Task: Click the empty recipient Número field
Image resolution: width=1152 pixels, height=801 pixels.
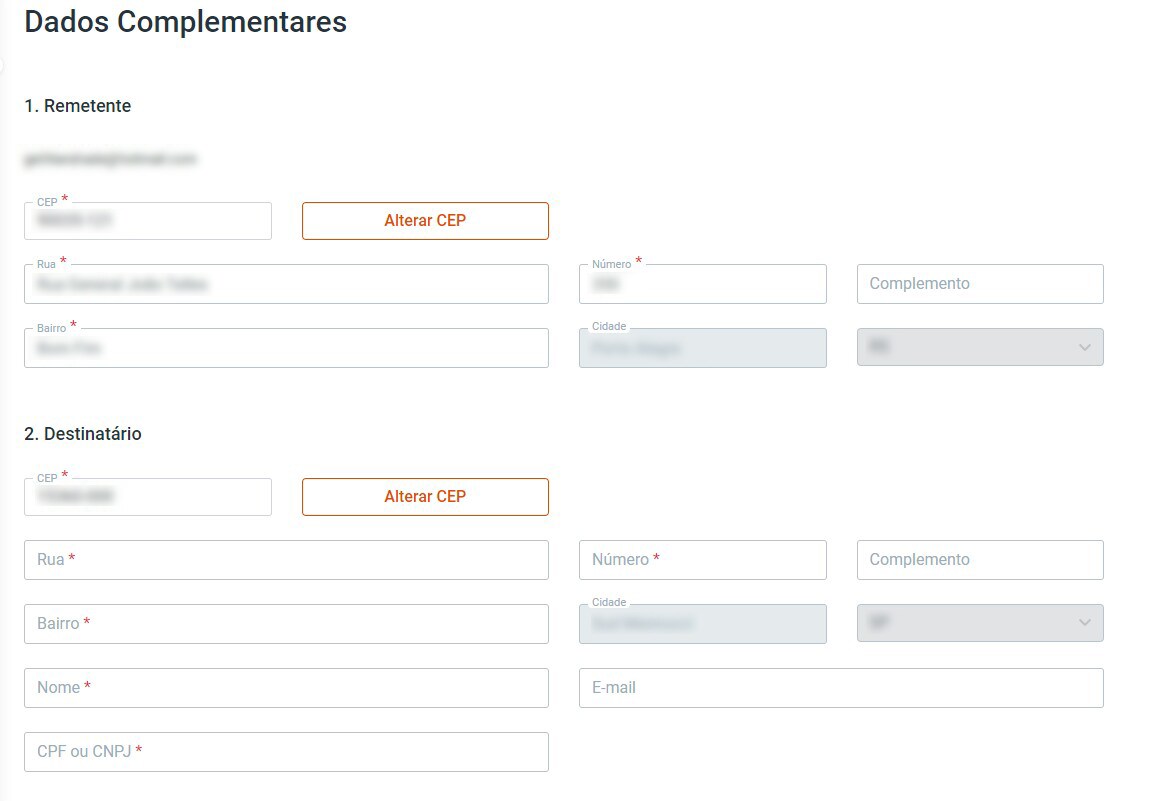Action: tap(702, 560)
